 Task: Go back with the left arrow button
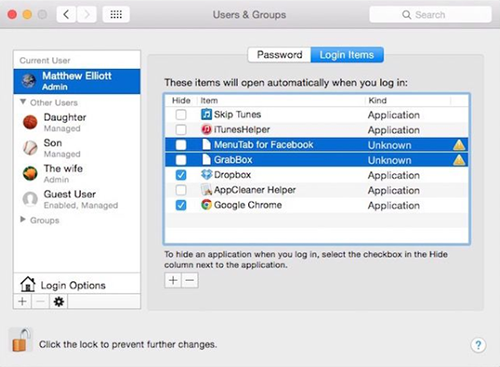click(67, 15)
